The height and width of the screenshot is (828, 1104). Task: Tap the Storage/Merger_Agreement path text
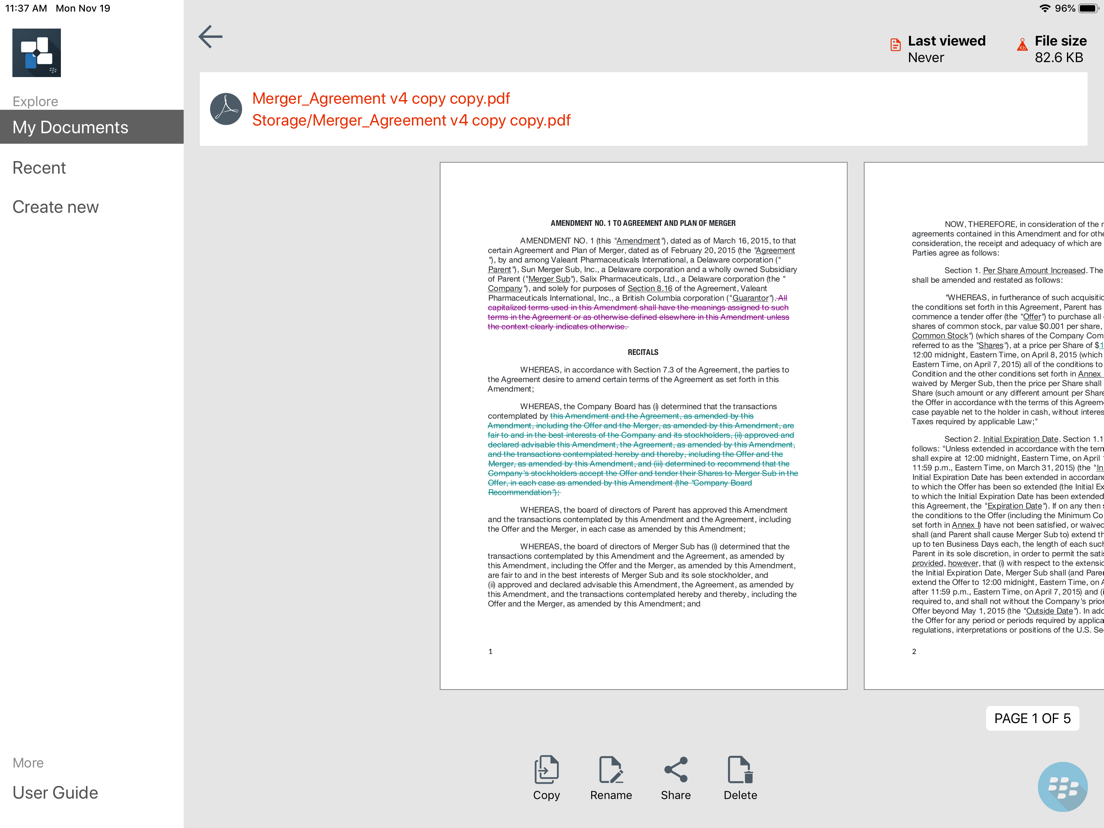(x=411, y=120)
